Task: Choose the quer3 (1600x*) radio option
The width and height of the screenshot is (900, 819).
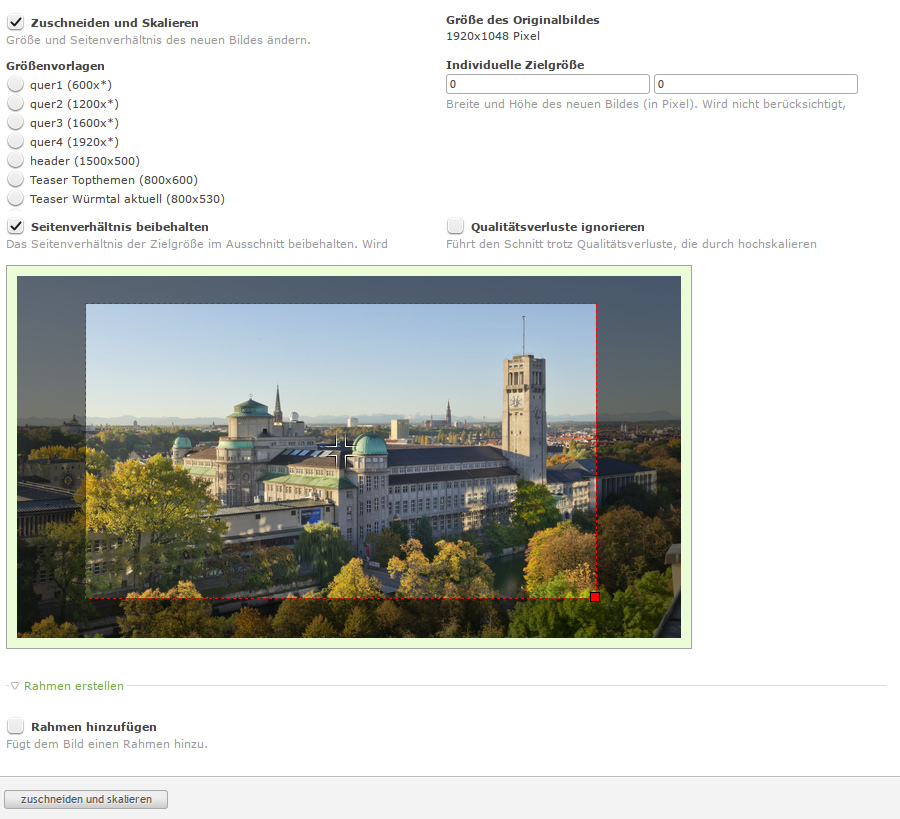Action: pyautogui.click(x=15, y=122)
